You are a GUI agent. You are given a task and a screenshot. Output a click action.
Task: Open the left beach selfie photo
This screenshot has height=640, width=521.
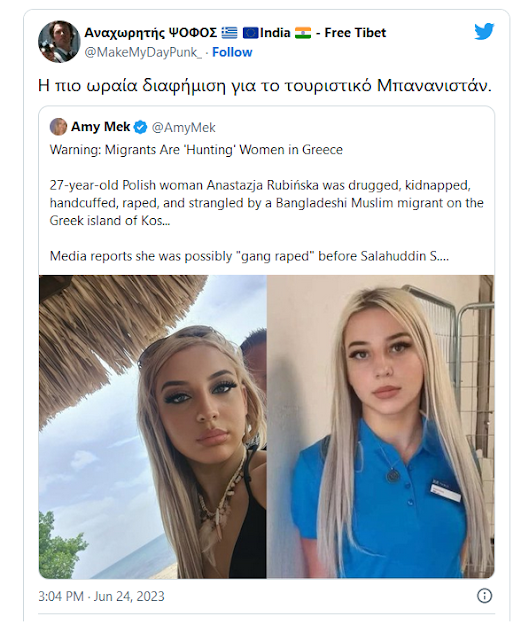[x=153, y=427]
